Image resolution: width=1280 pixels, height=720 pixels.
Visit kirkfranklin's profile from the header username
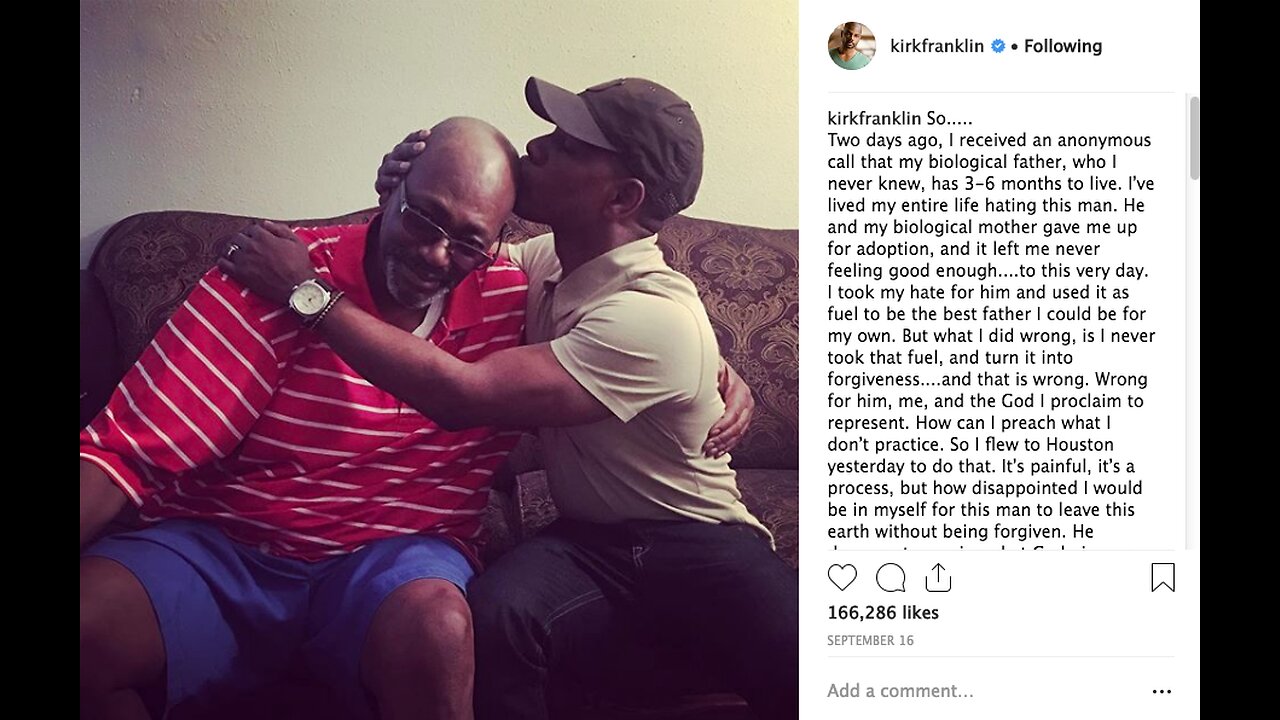point(937,46)
